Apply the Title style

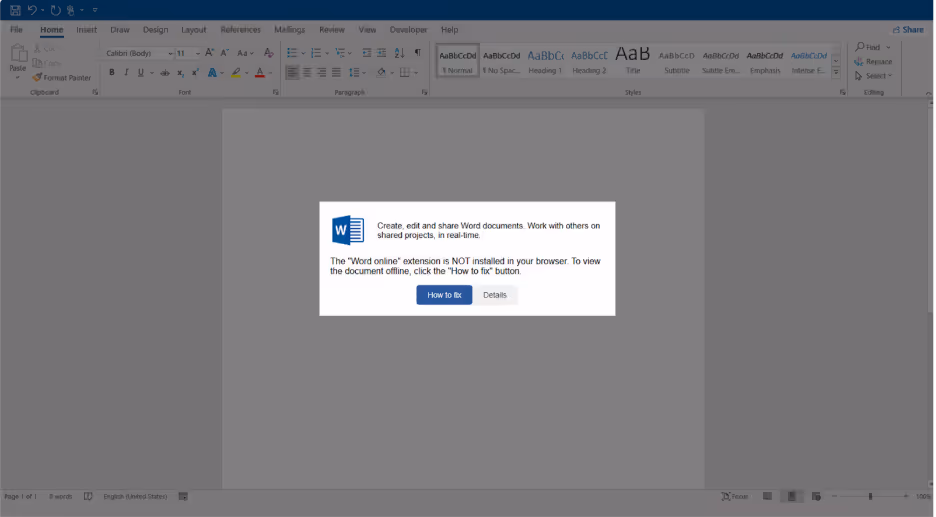pos(633,61)
